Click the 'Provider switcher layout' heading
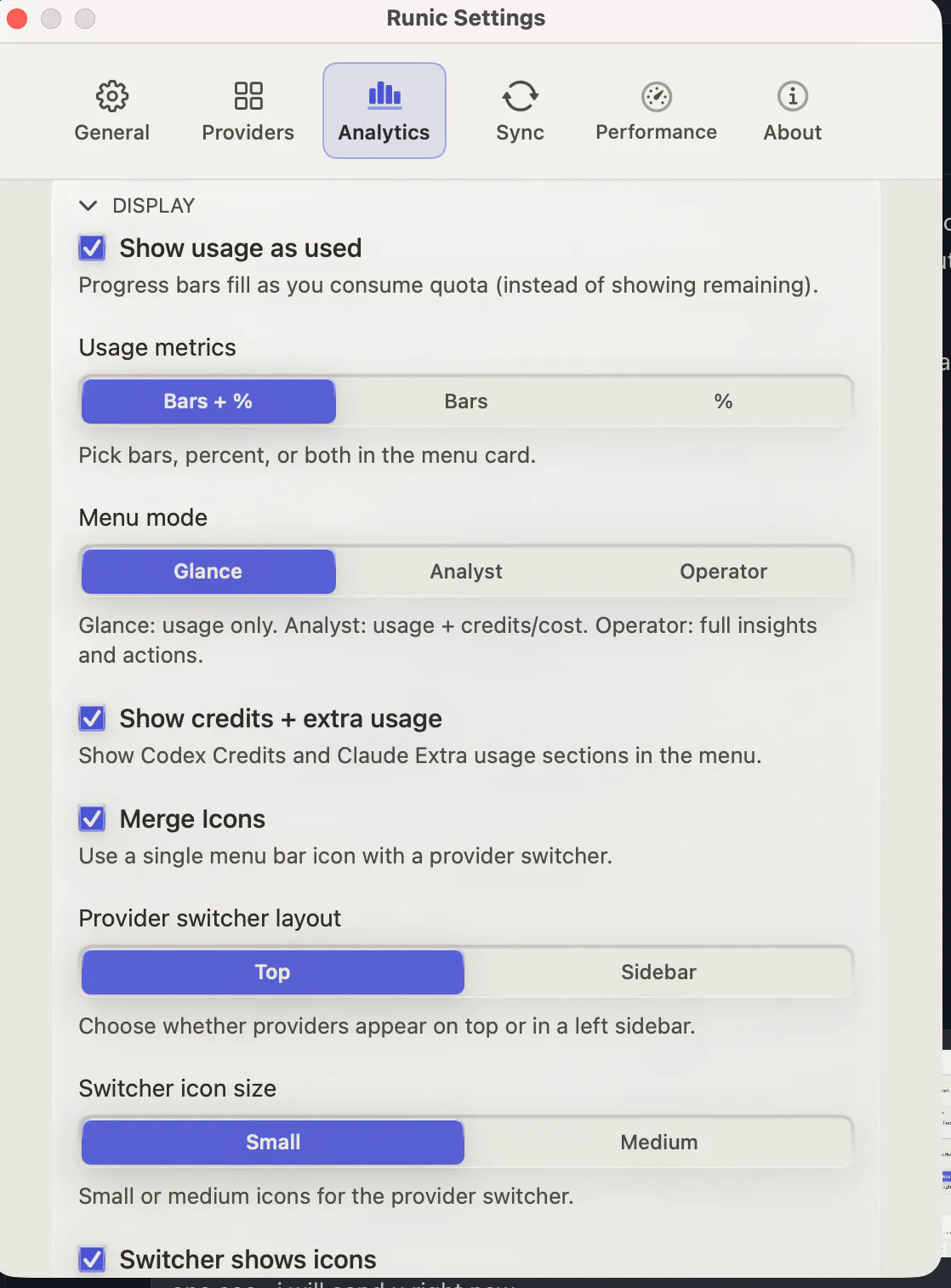951x1288 pixels. (x=210, y=919)
